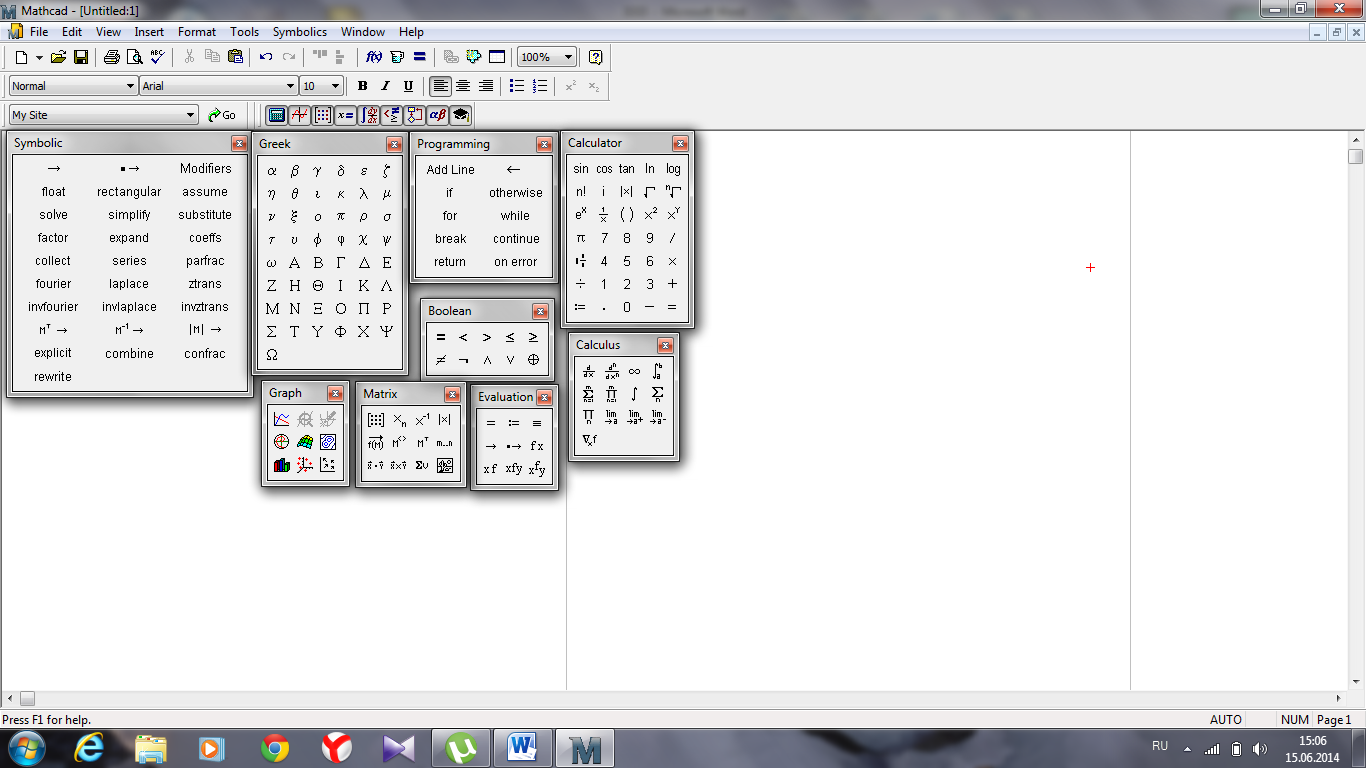Undo the last action
The image size is (1366, 768).
(266, 57)
